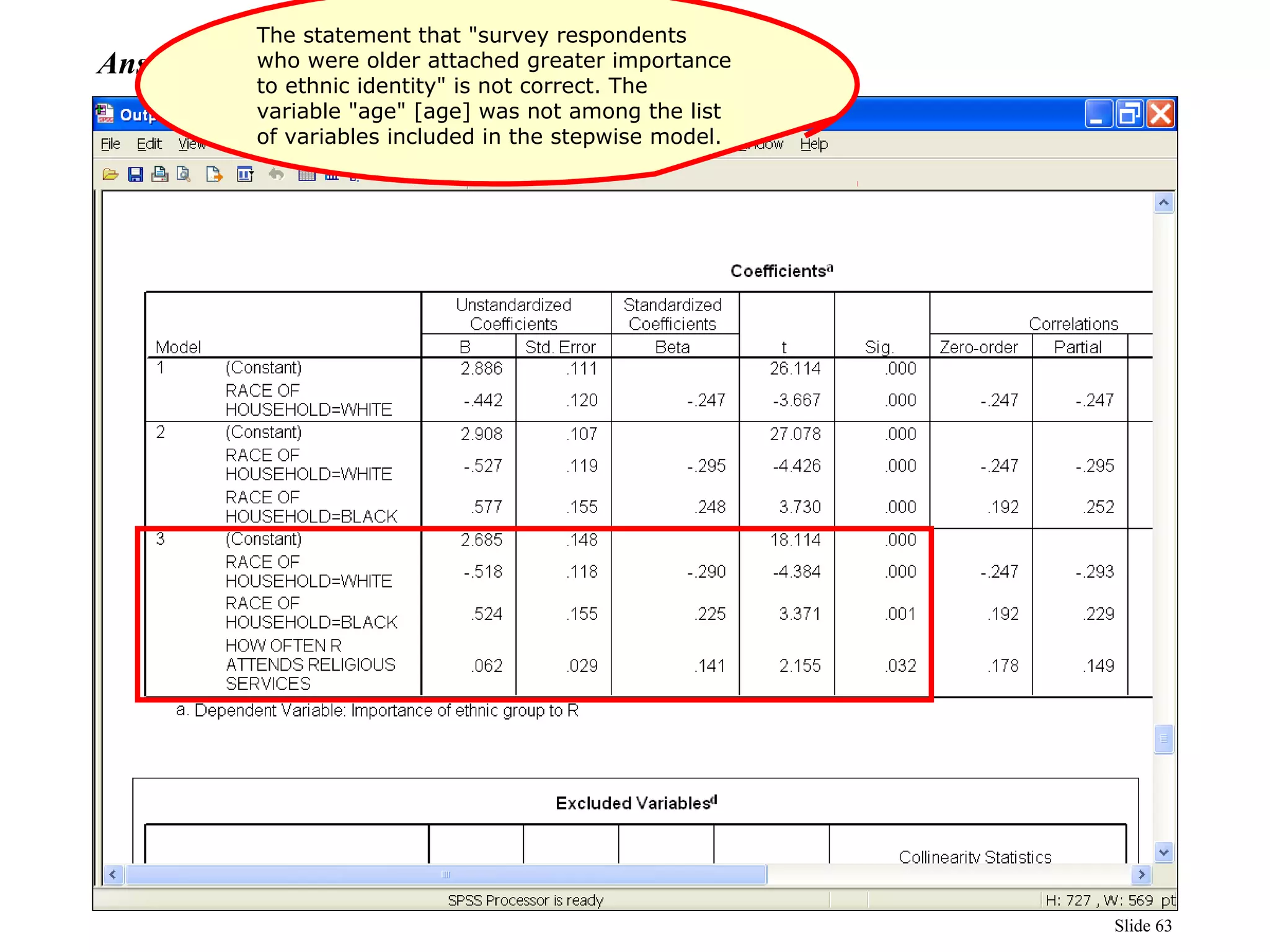
Task: Select the Unstandardized Coefficients header
Action: click(x=513, y=314)
